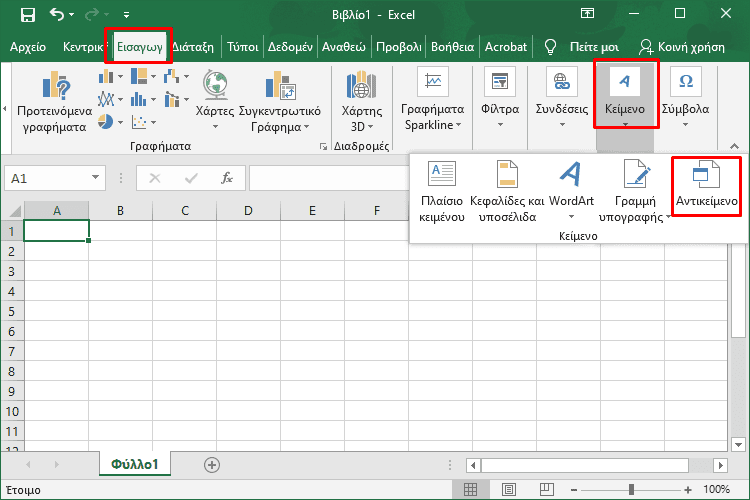
Task: Adjust the zoom slider handle
Action: (631, 489)
